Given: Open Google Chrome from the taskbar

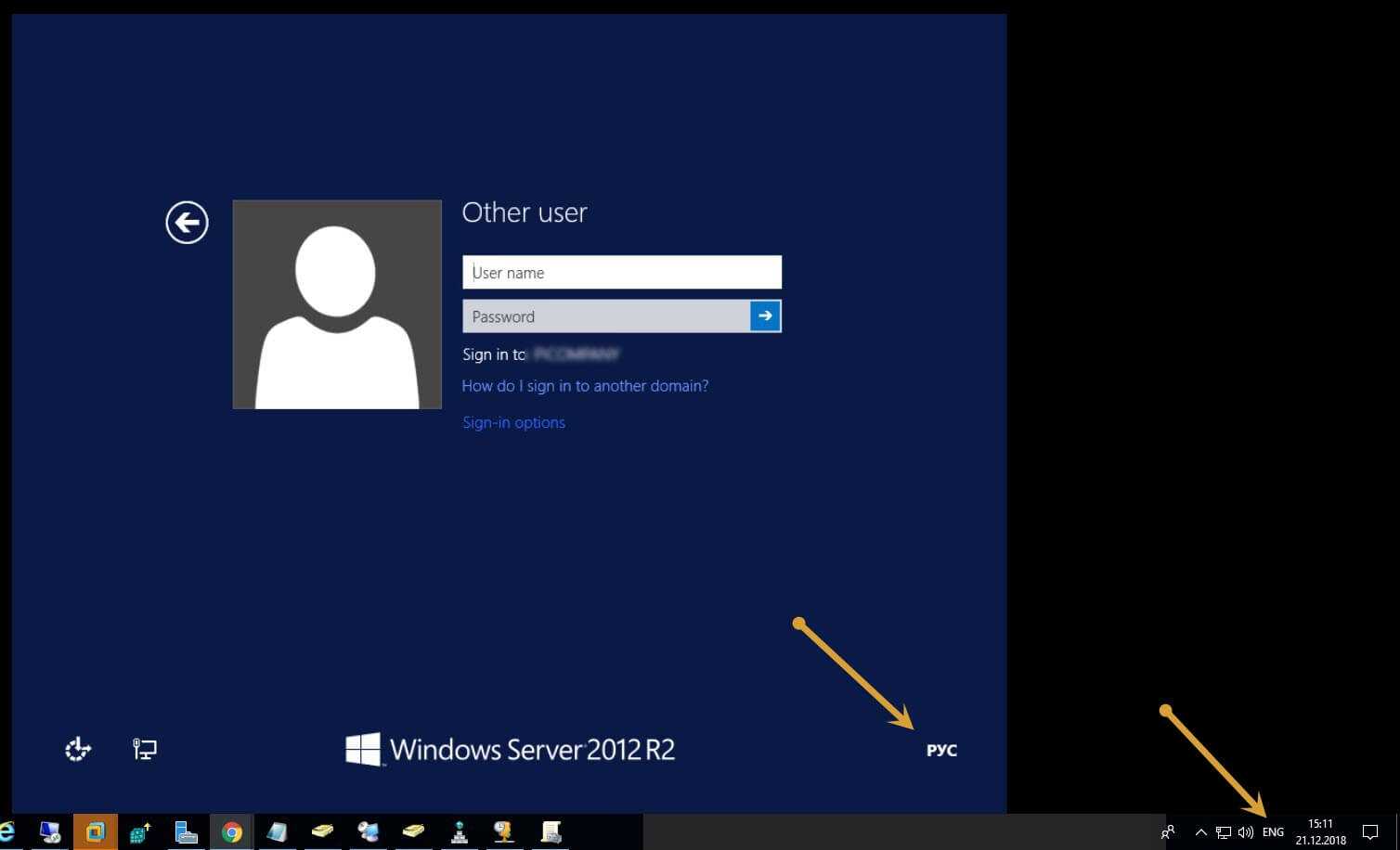Looking at the screenshot, I should coord(232,832).
